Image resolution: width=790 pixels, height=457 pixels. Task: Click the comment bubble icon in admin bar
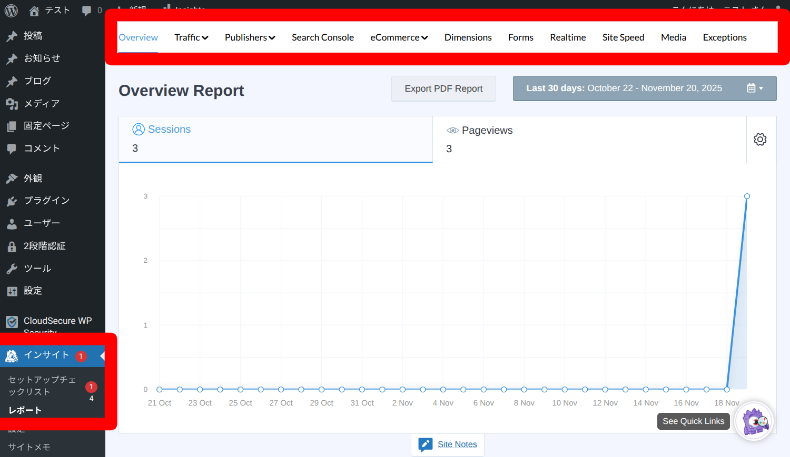pos(86,10)
